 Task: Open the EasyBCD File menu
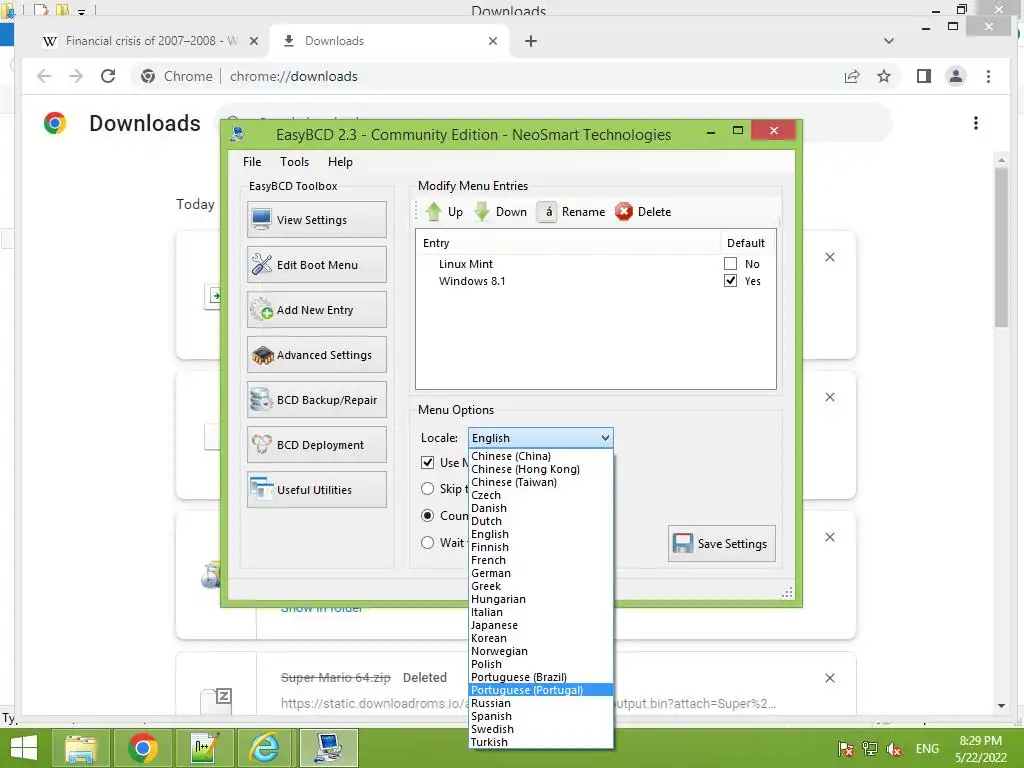click(252, 161)
